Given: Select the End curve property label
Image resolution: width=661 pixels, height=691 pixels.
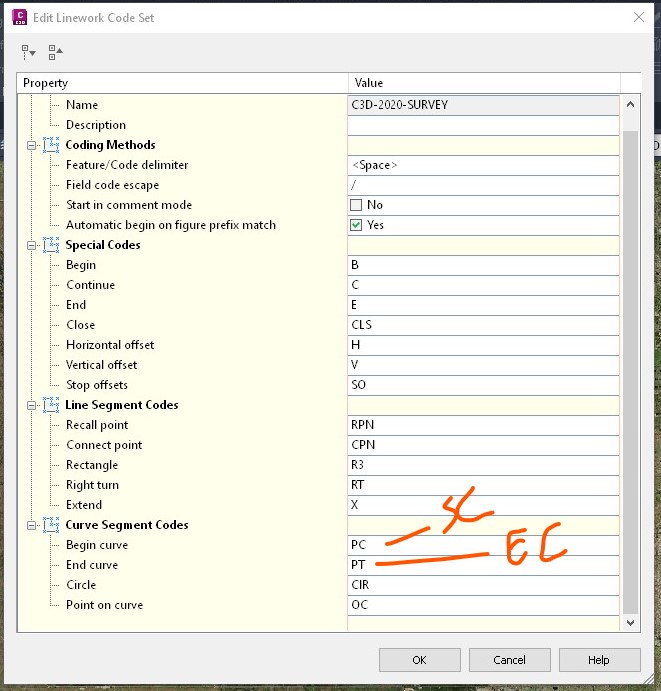Looking at the screenshot, I should pos(92,565).
